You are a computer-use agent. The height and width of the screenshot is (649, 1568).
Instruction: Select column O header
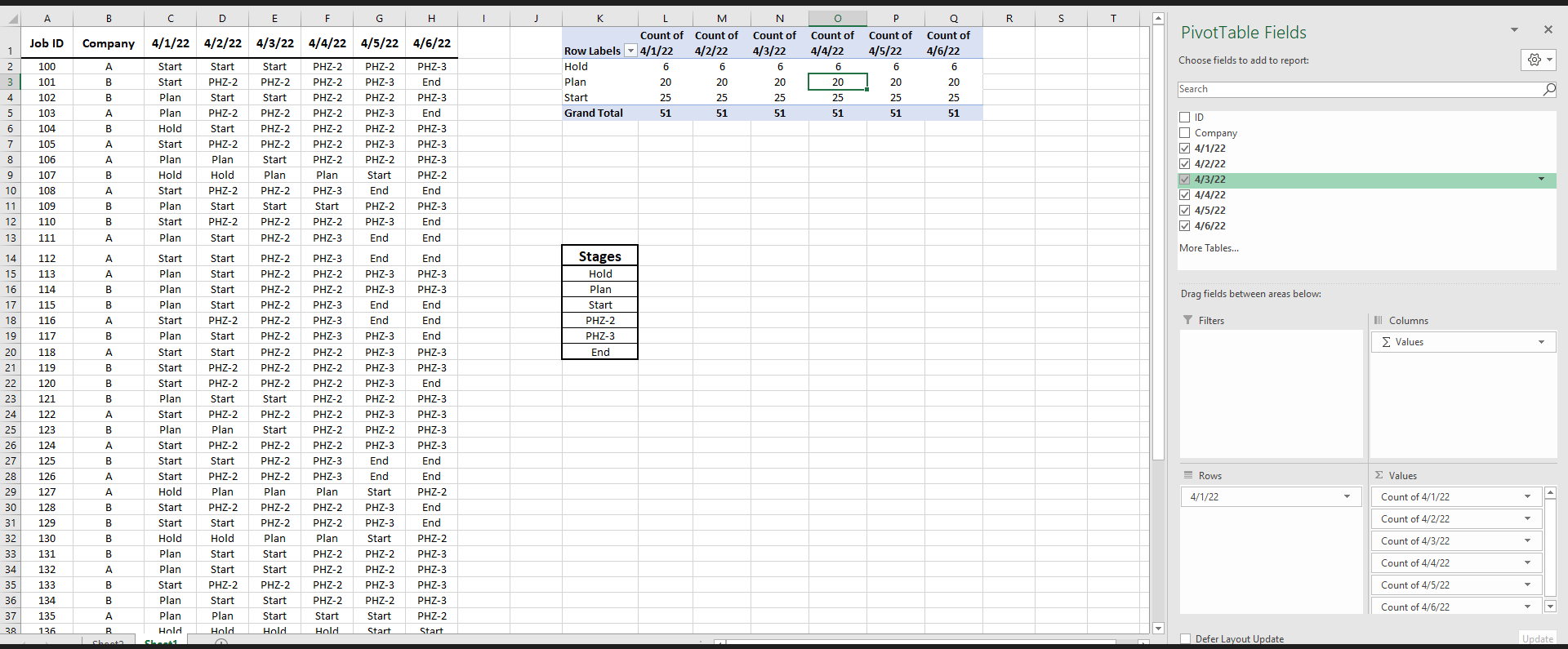(838, 18)
